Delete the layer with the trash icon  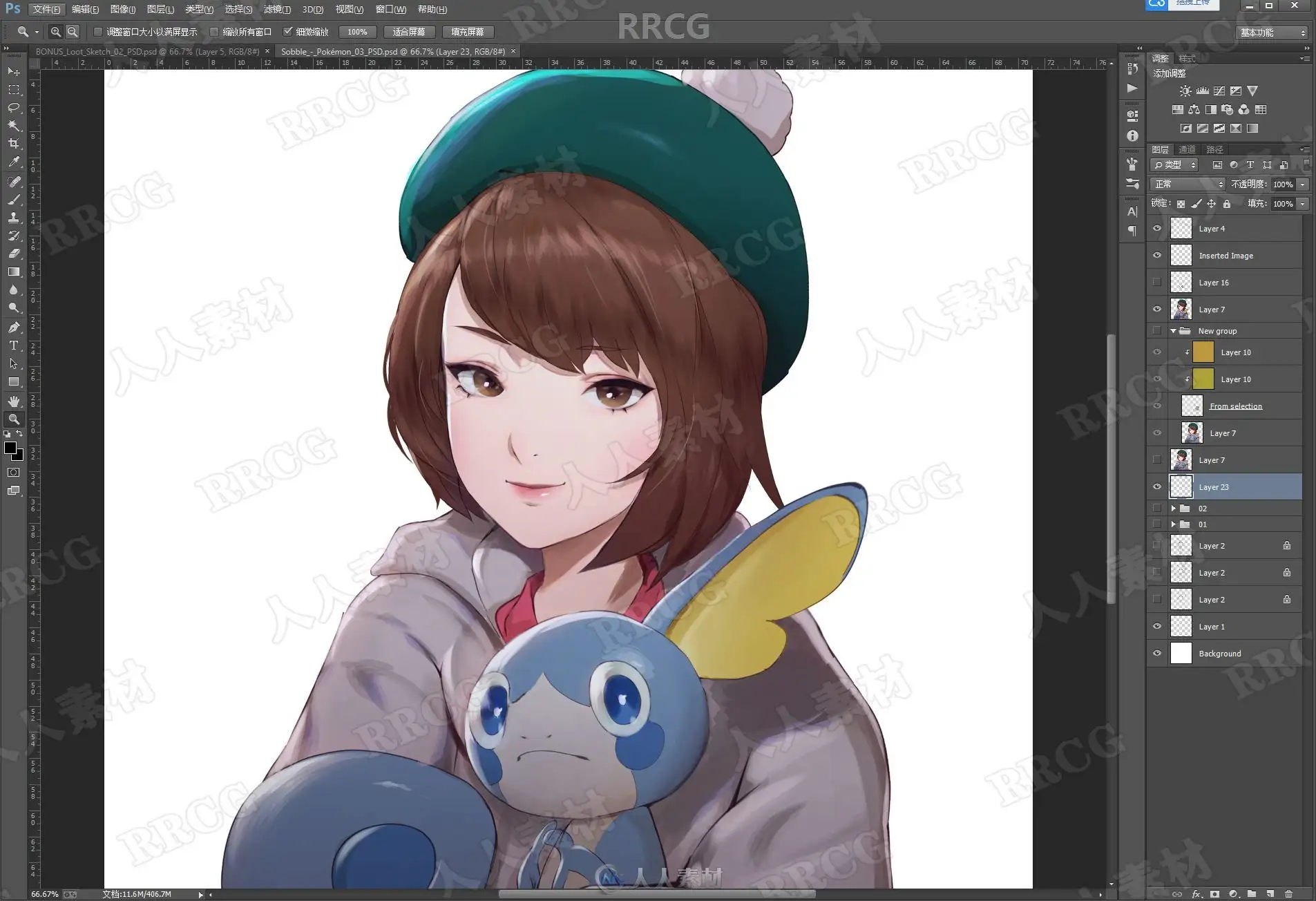tap(1288, 894)
